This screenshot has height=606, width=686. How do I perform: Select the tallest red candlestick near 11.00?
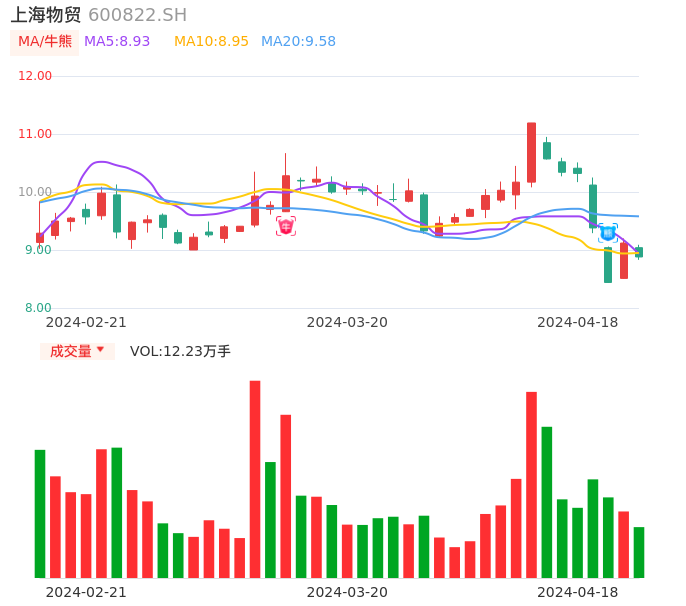coord(531,153)
